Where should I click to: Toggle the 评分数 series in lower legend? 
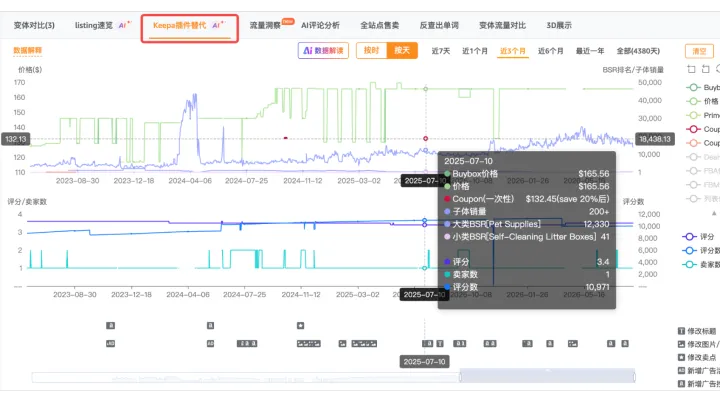tap(701, 251)
